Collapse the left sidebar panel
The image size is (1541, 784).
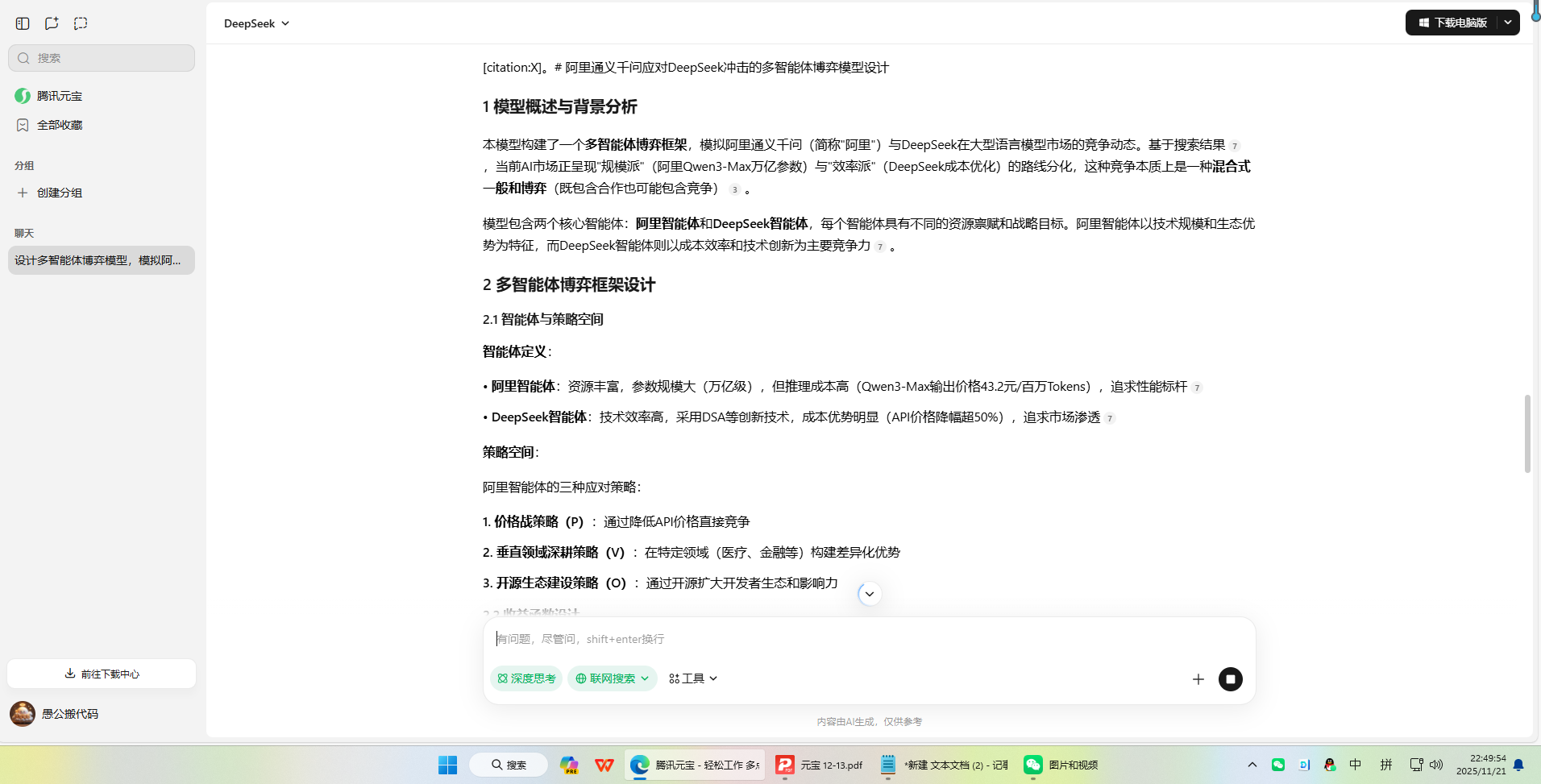[x=23, y=23]
